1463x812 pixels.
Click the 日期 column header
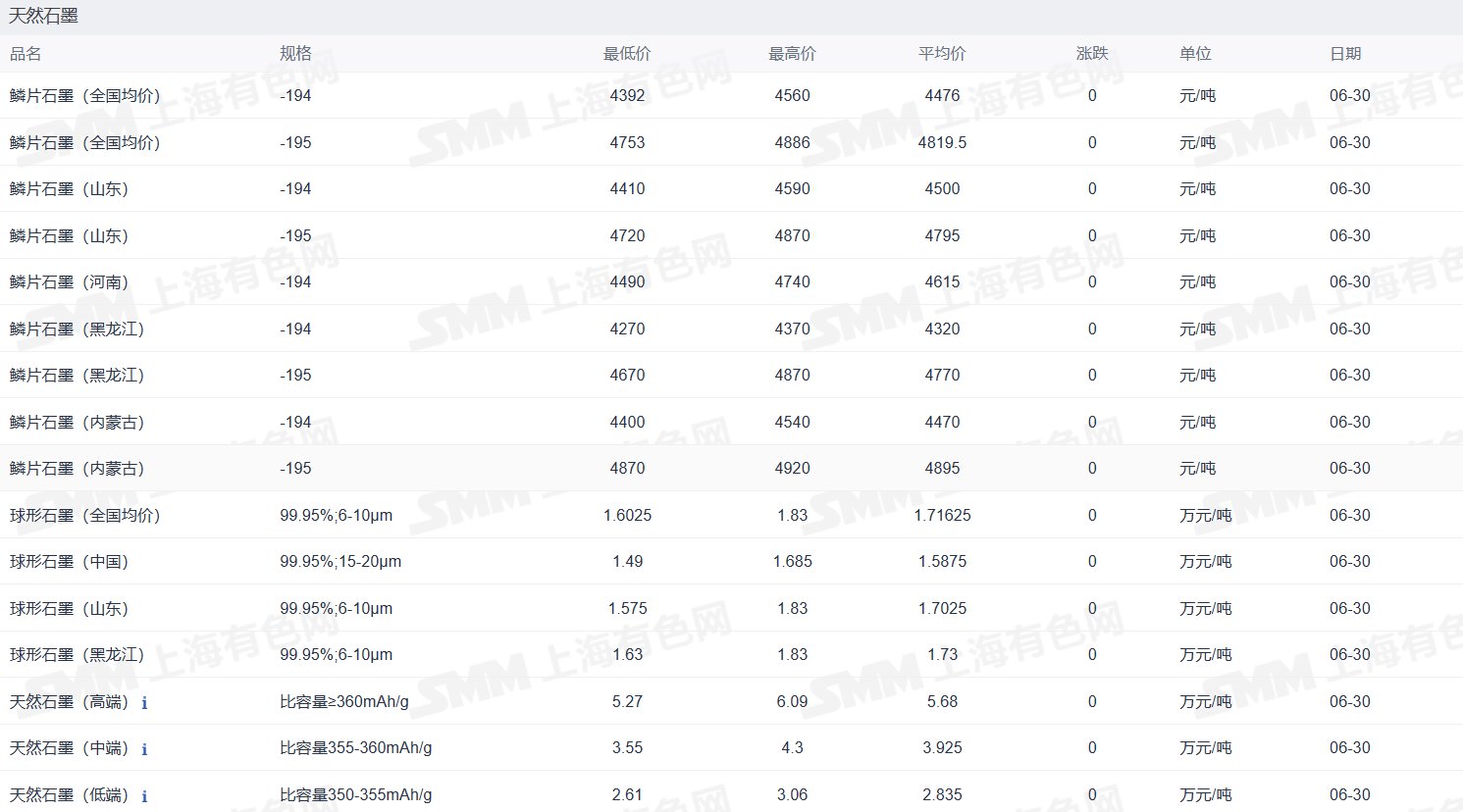[x=1345, y=54]
